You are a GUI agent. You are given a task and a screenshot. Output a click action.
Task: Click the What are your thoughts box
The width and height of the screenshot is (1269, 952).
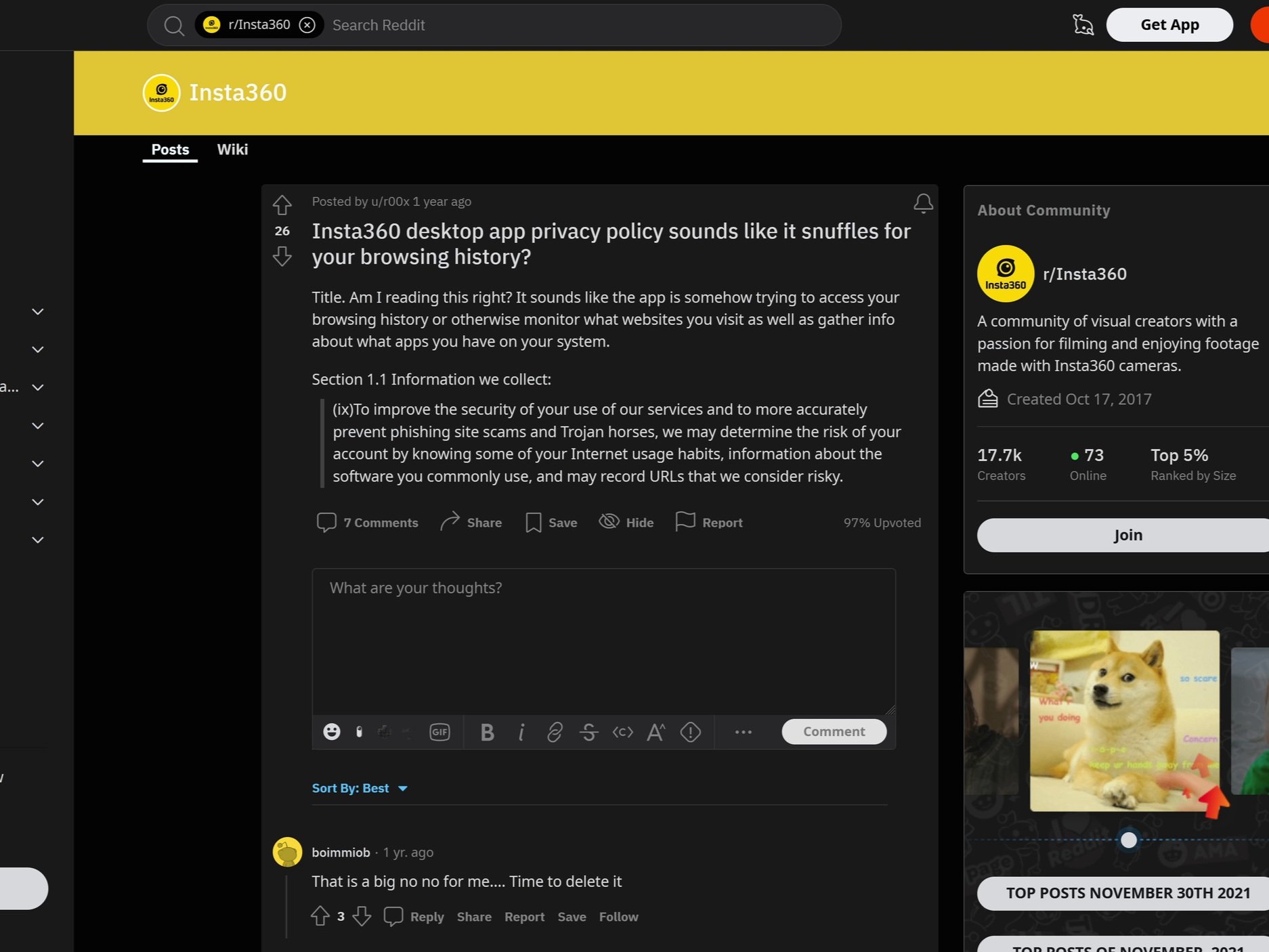click(603, 641)
